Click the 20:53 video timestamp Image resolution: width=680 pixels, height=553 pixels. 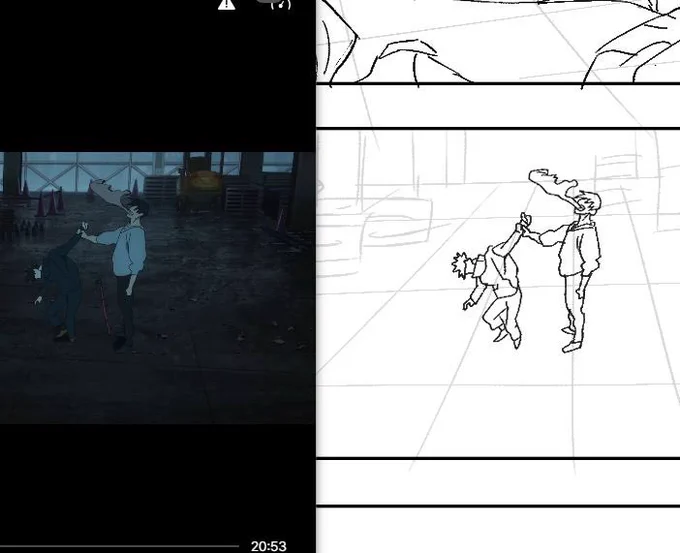tap(268, 546)
